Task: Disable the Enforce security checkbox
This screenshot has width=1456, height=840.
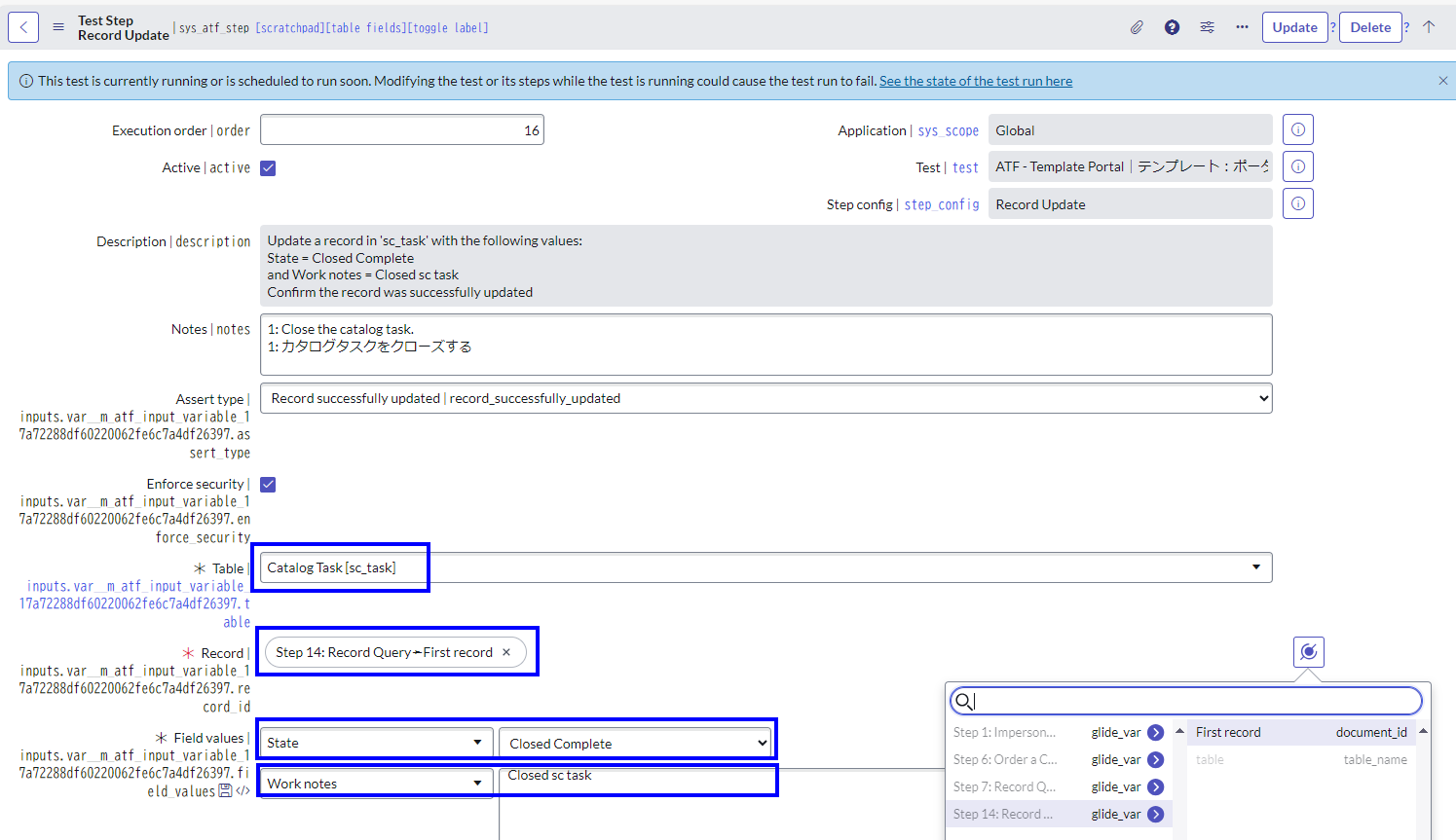Action: (267, 484)
